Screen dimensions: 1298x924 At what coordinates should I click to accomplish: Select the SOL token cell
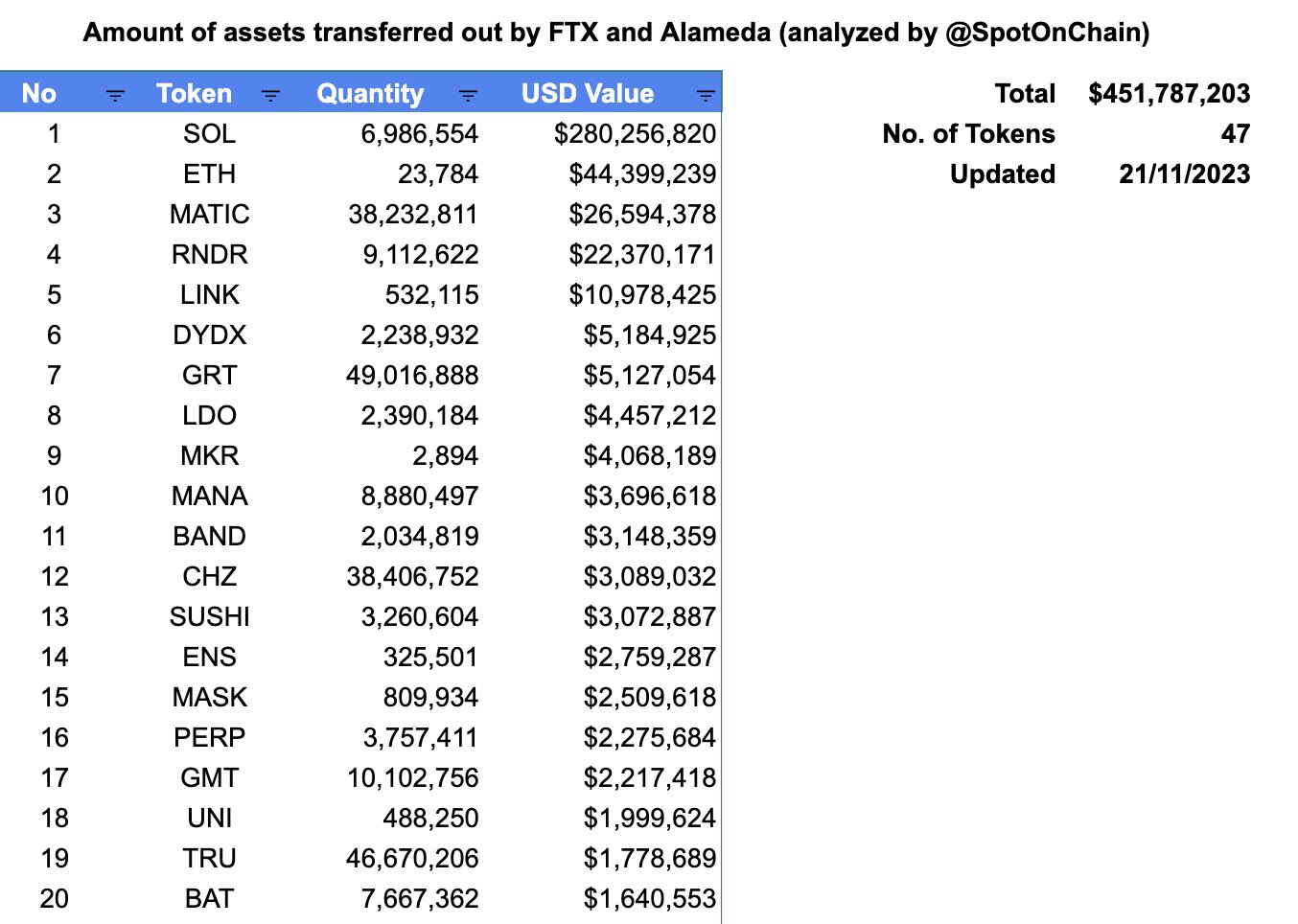[209, 134]
